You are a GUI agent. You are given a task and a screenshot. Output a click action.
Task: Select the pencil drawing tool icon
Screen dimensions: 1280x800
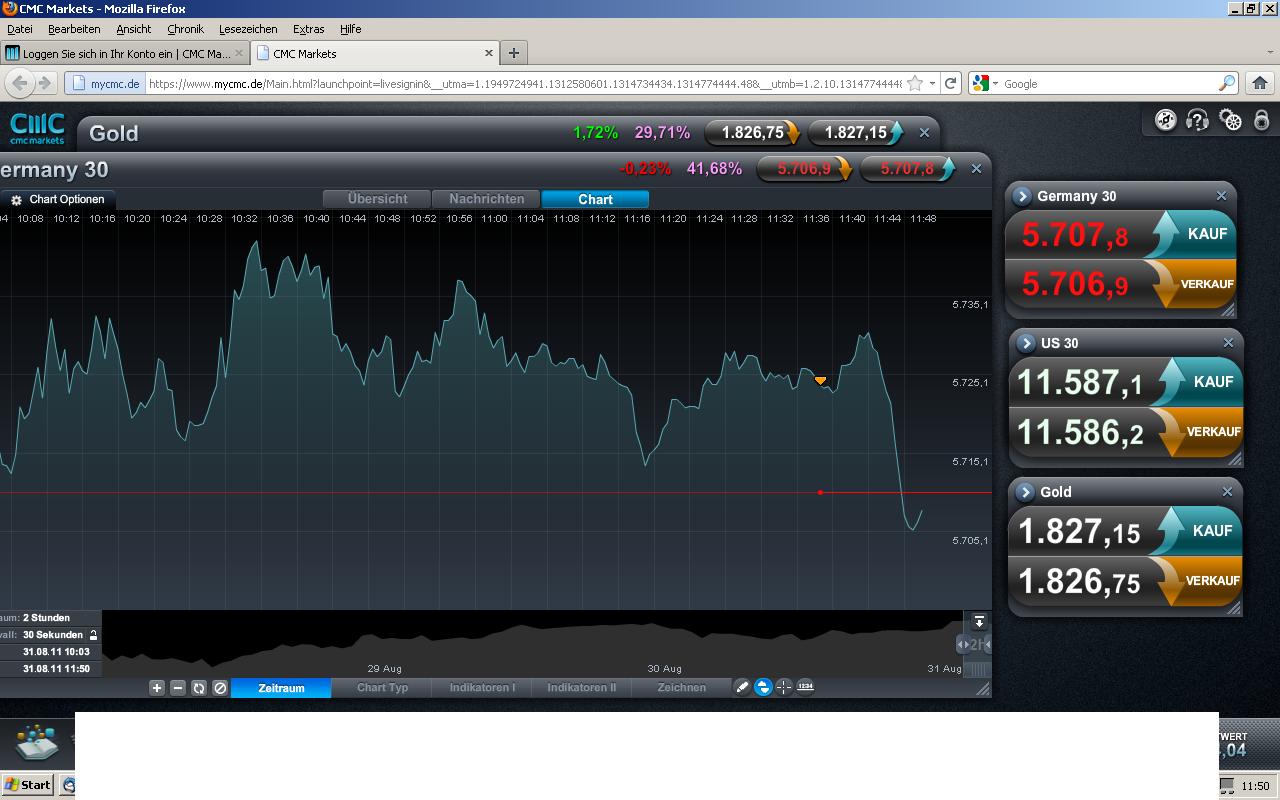click(742, 687)
